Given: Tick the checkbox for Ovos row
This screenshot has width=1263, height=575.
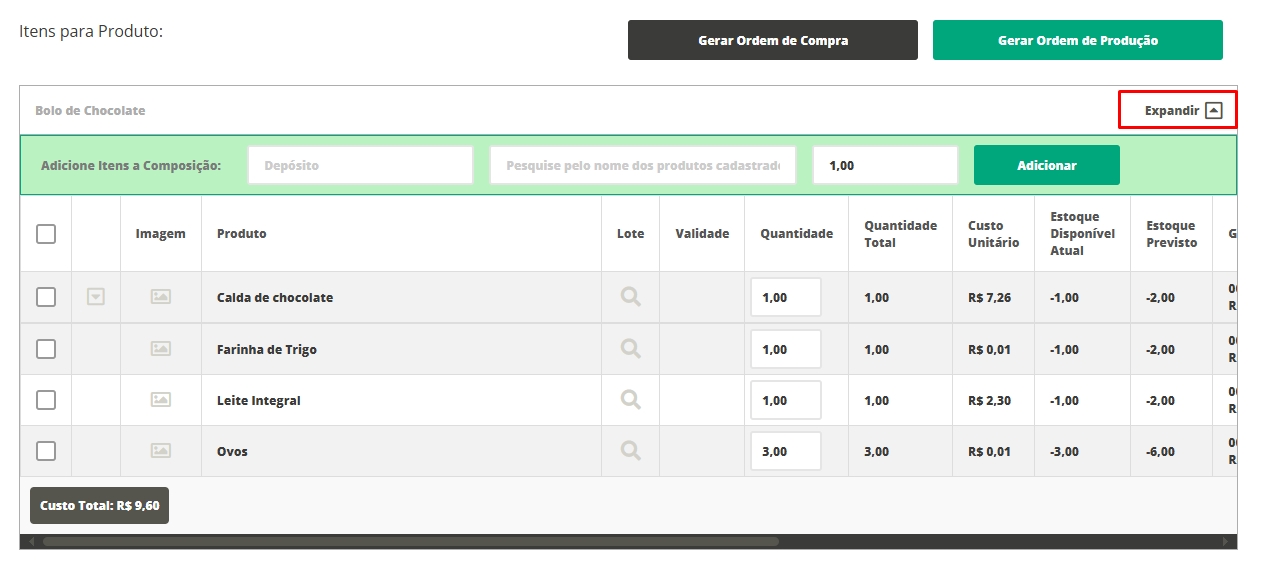Looking at the screenshot, I should [x=46, y=451].
